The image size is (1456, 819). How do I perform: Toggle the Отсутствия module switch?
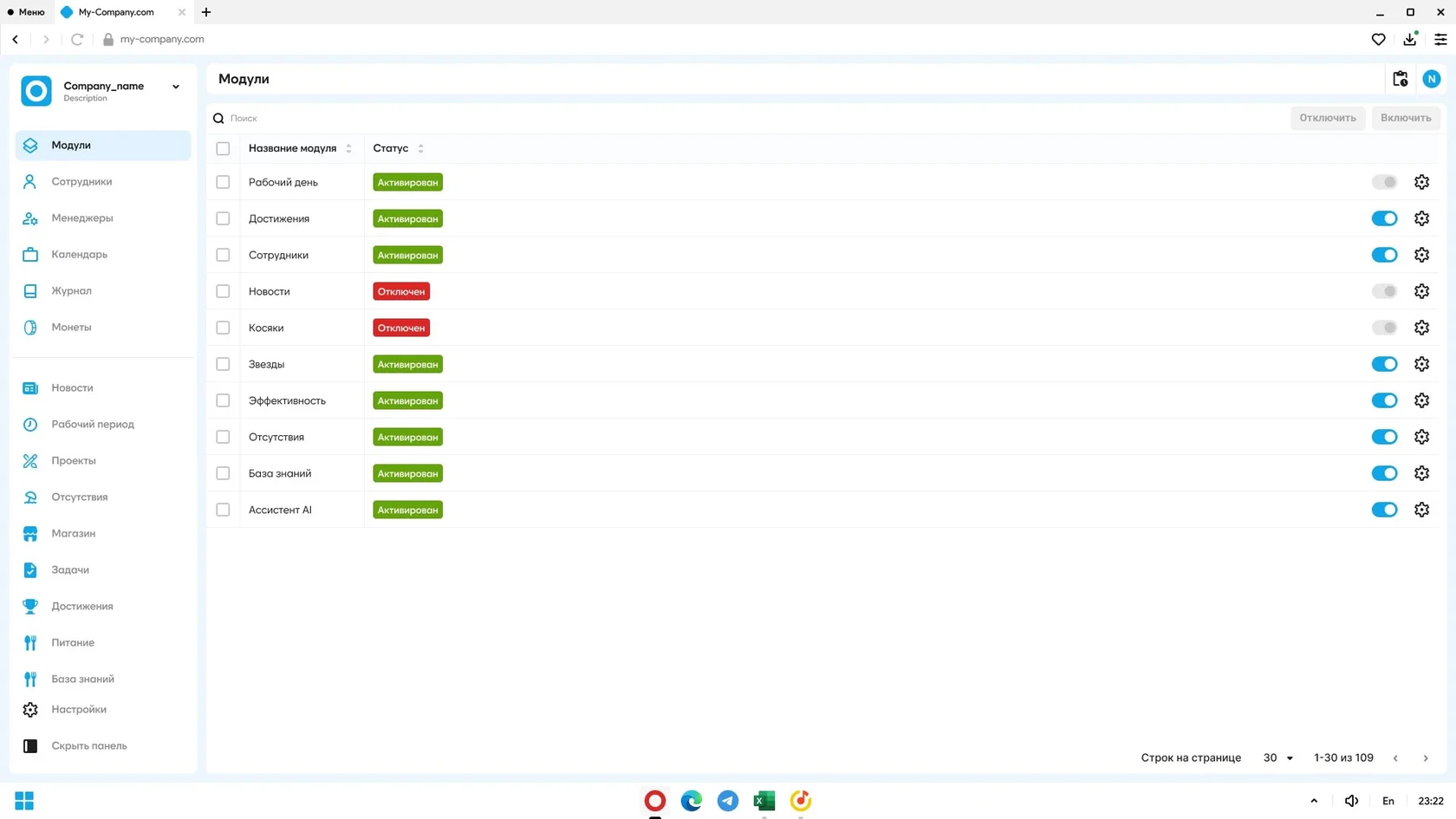coord(1384,437)
